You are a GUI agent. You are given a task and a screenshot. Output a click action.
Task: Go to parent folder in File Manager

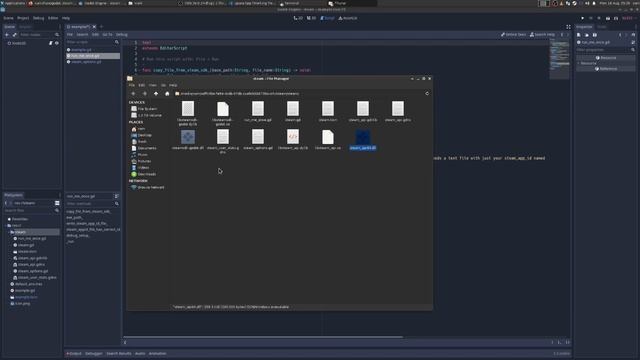pos(156,93)
